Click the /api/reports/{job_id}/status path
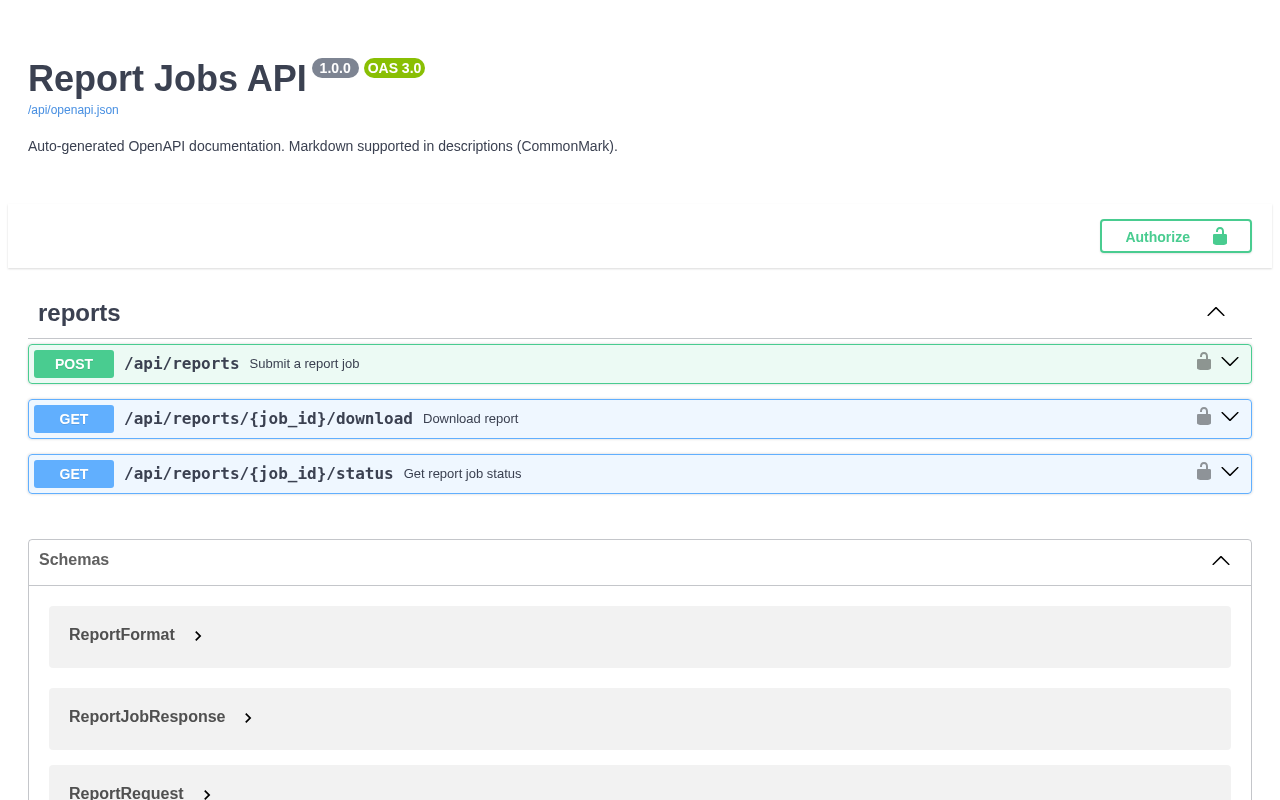 click(258, 474)
